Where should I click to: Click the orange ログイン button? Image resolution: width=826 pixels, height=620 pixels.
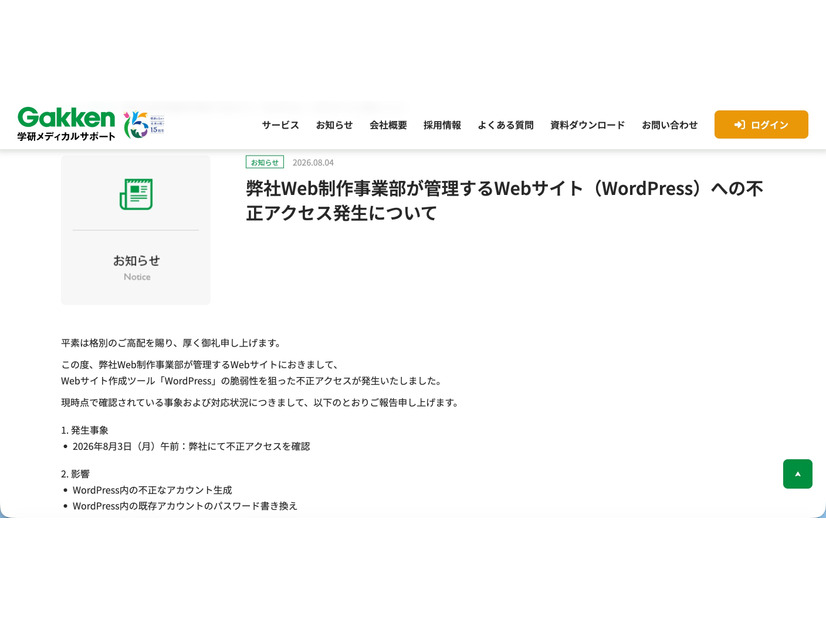coord(761,124)
